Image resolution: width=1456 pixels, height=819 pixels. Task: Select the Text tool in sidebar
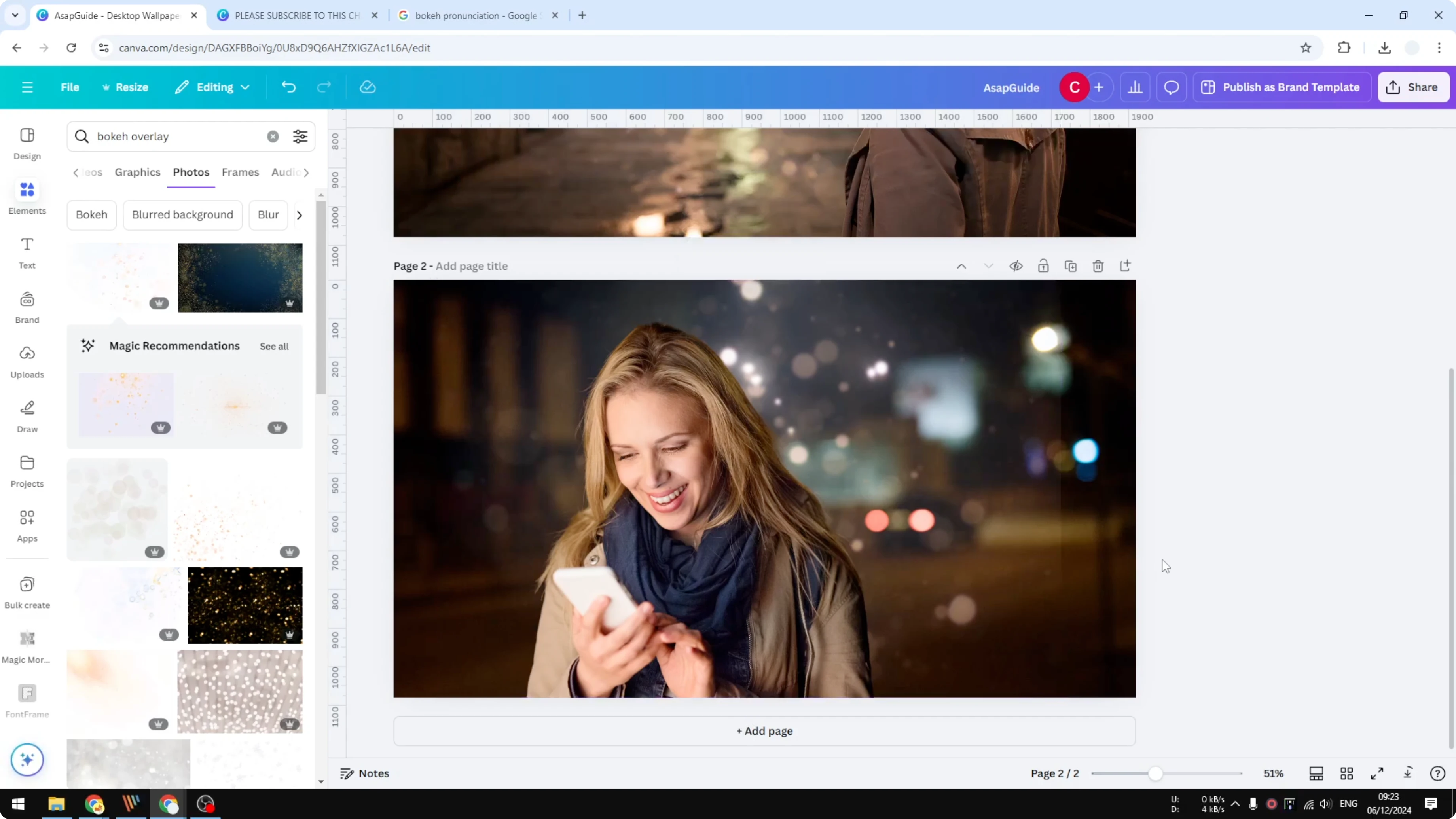[x=27, y=252]
